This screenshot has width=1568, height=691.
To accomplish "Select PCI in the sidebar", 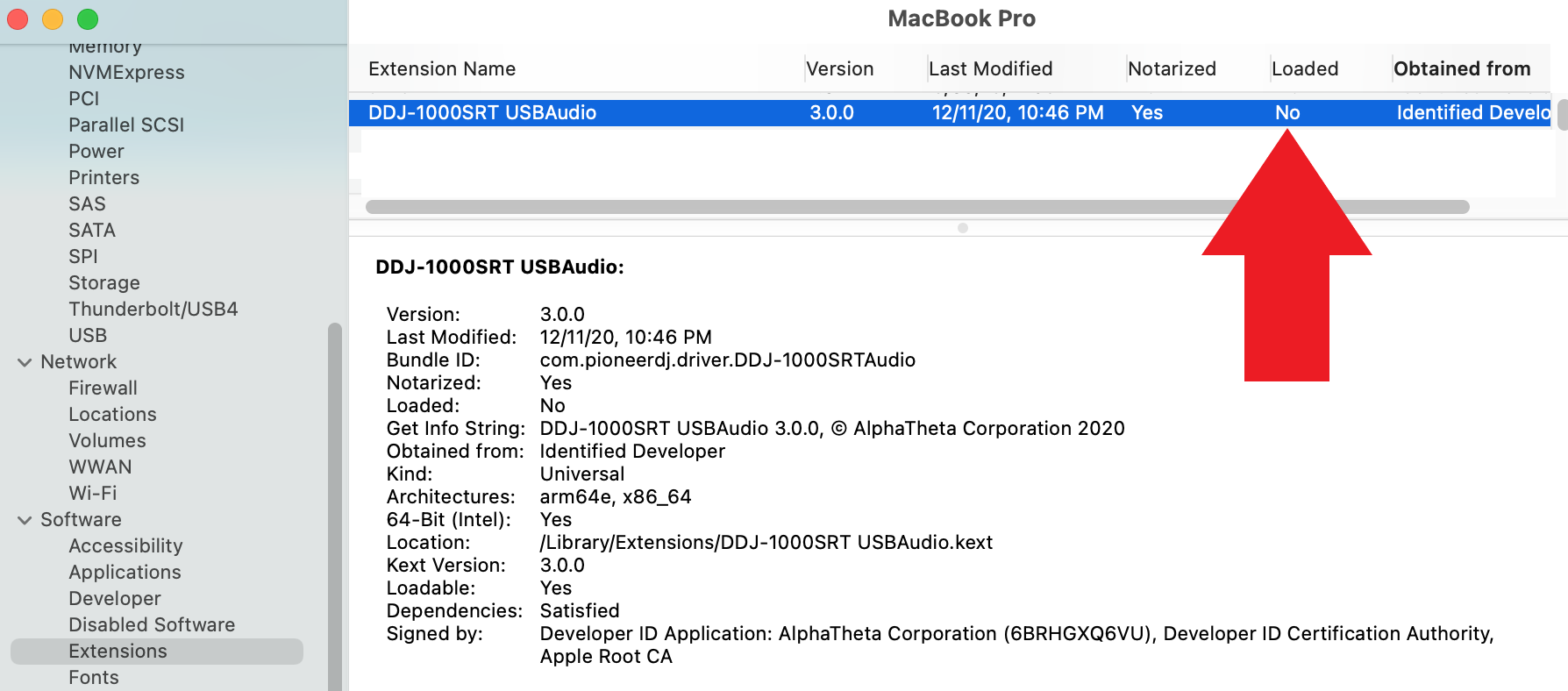I will (x=84, y=99).
